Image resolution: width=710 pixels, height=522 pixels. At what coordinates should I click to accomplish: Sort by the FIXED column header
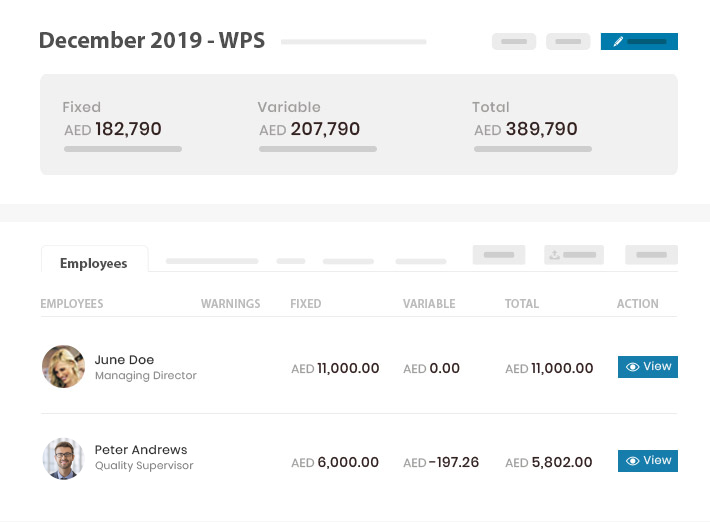click(306, 303)
